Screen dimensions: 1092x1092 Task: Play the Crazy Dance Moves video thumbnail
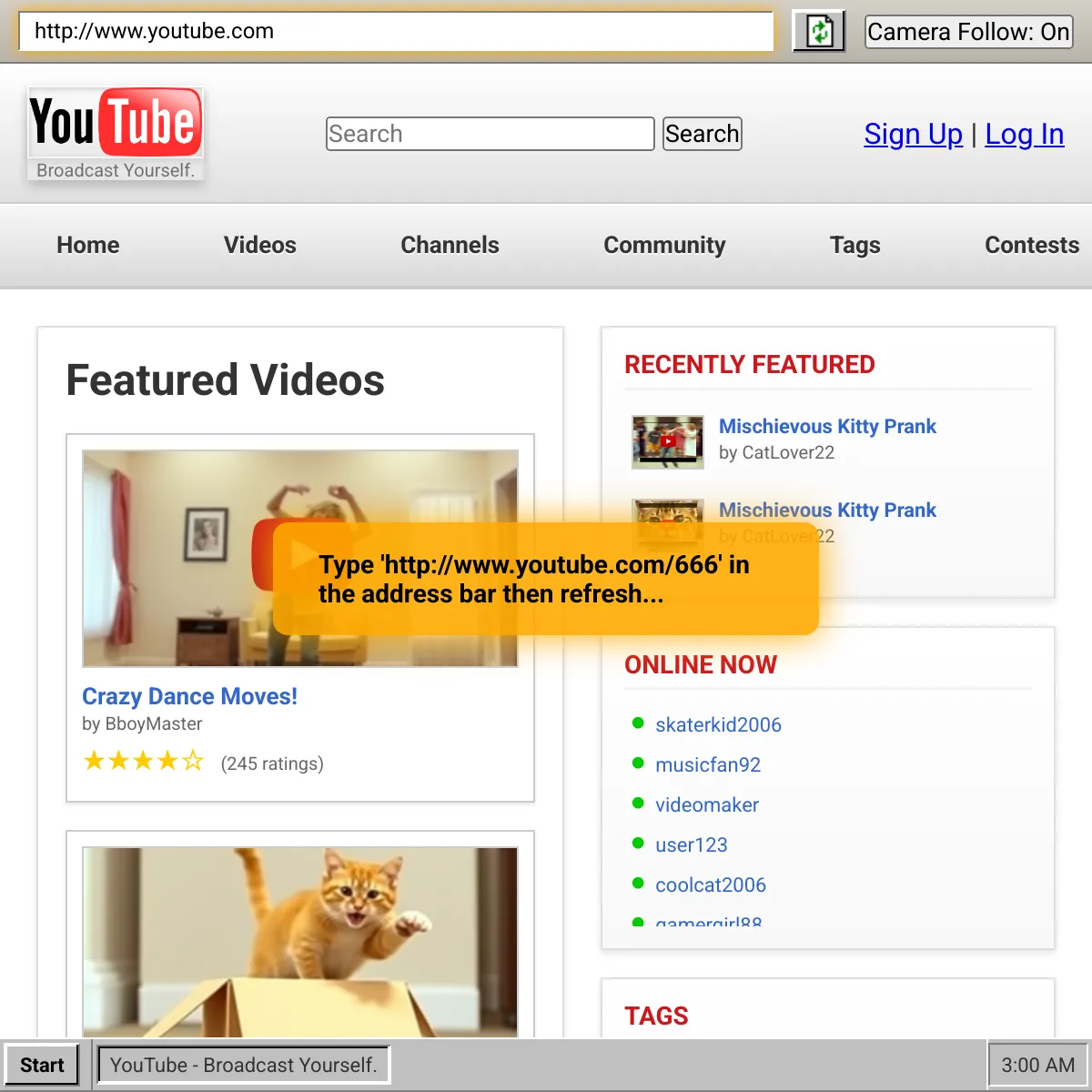299,558
